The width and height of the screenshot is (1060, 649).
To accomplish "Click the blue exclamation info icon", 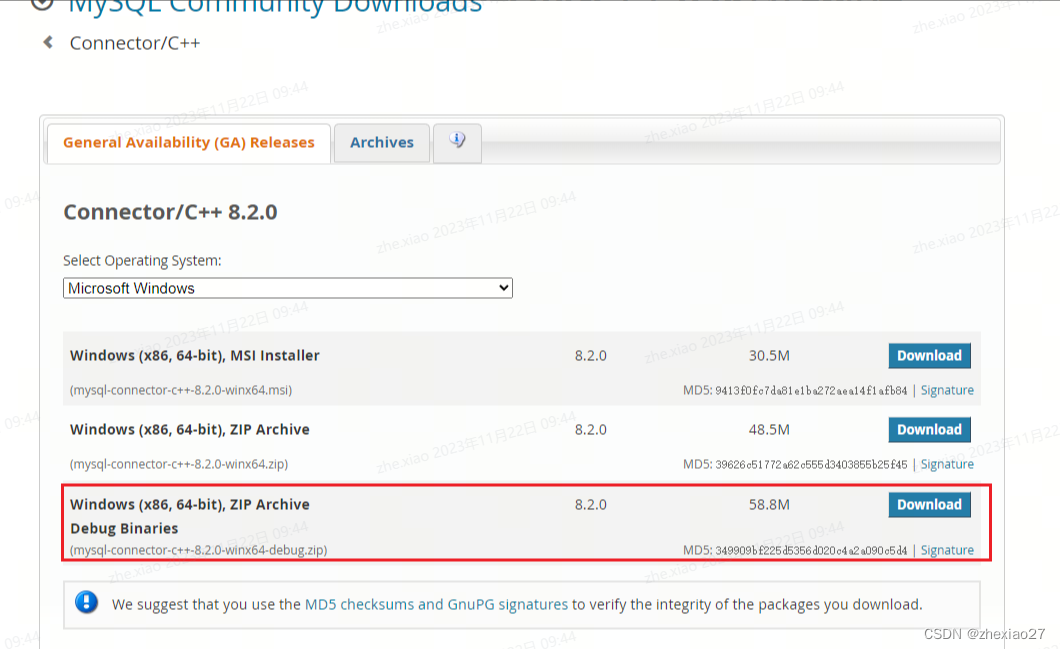I will tap(87, 602).
